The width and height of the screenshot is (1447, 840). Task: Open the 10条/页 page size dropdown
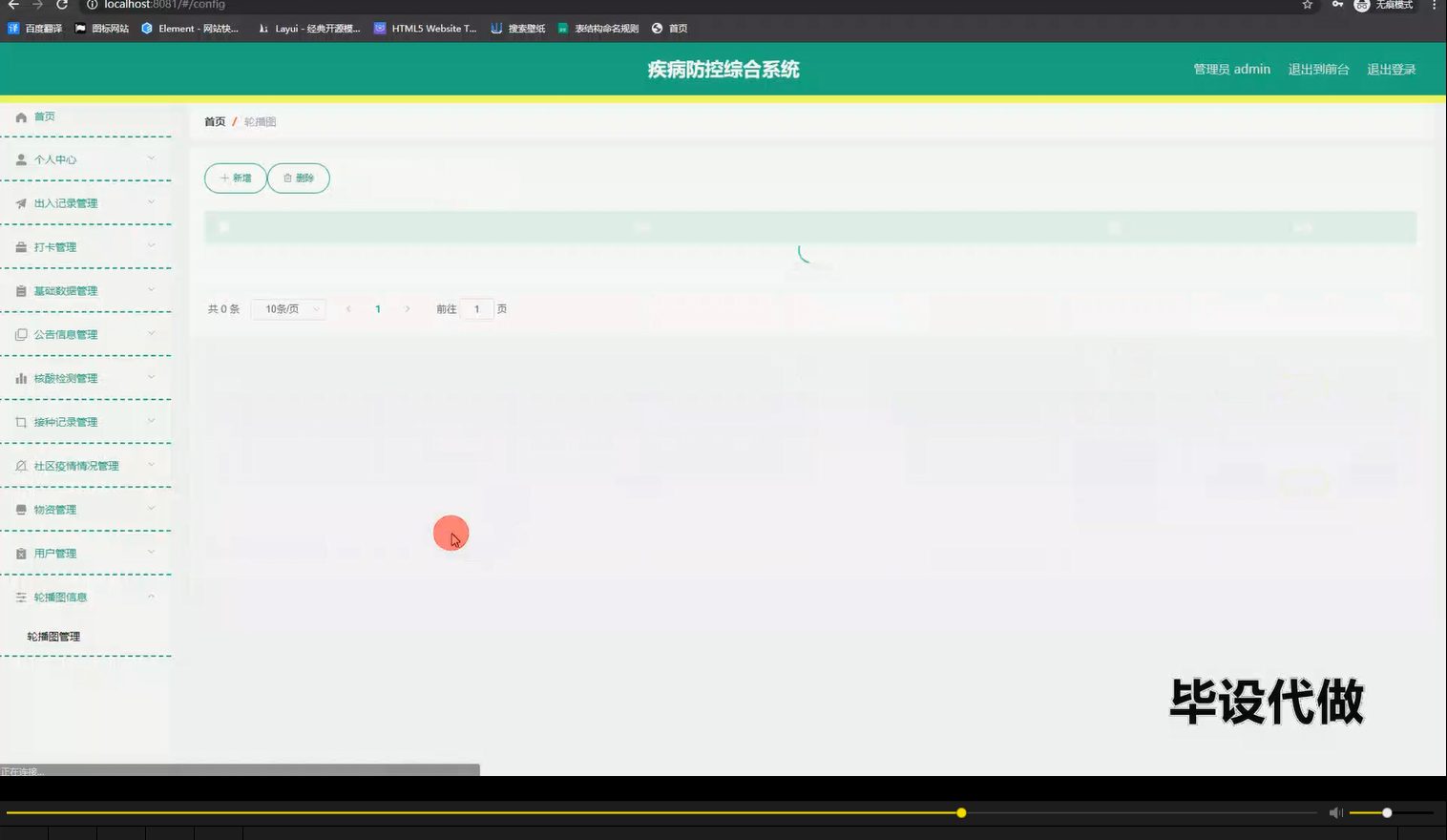point(289,309)
